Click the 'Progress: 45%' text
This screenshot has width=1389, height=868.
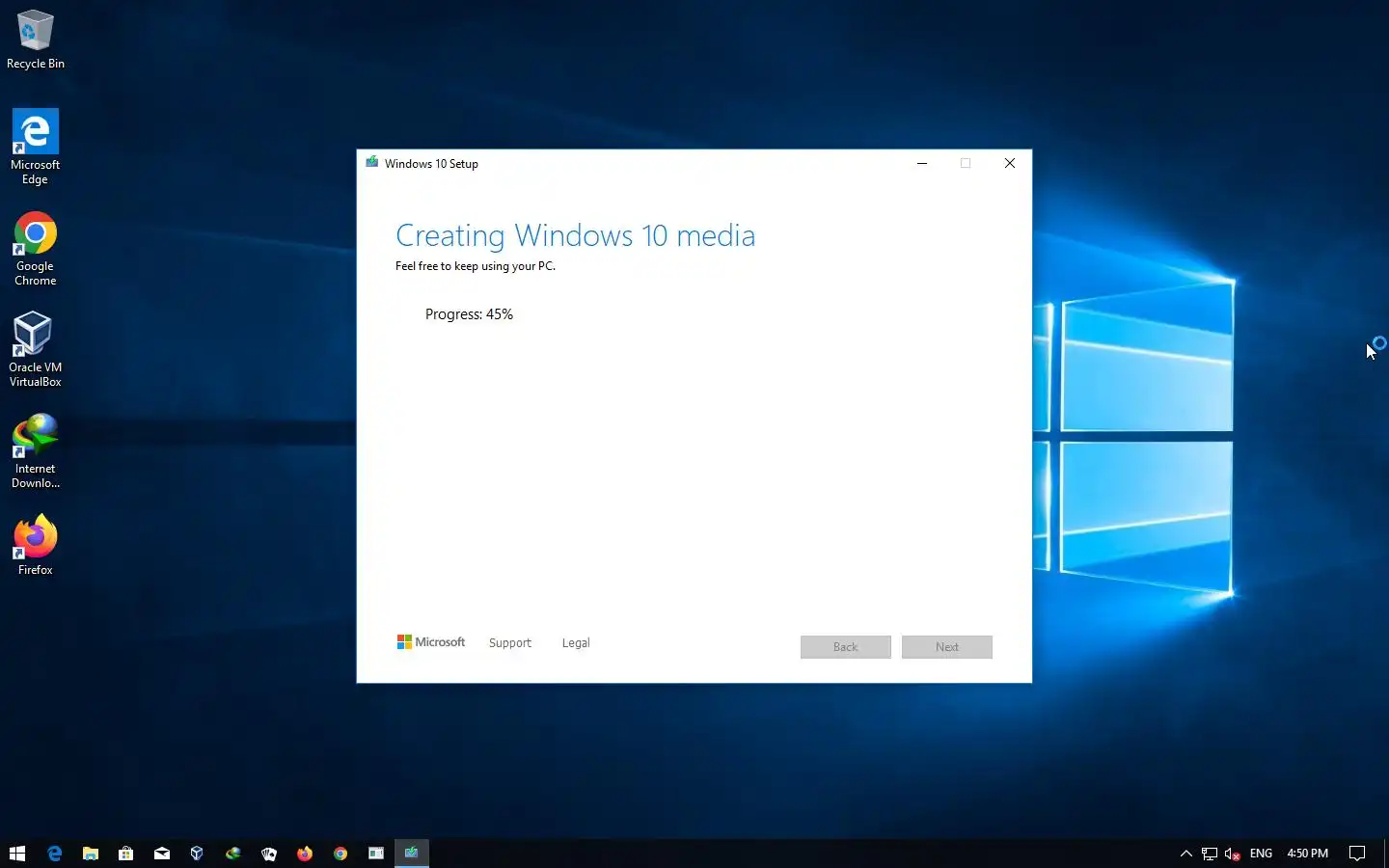pos(469,314)
